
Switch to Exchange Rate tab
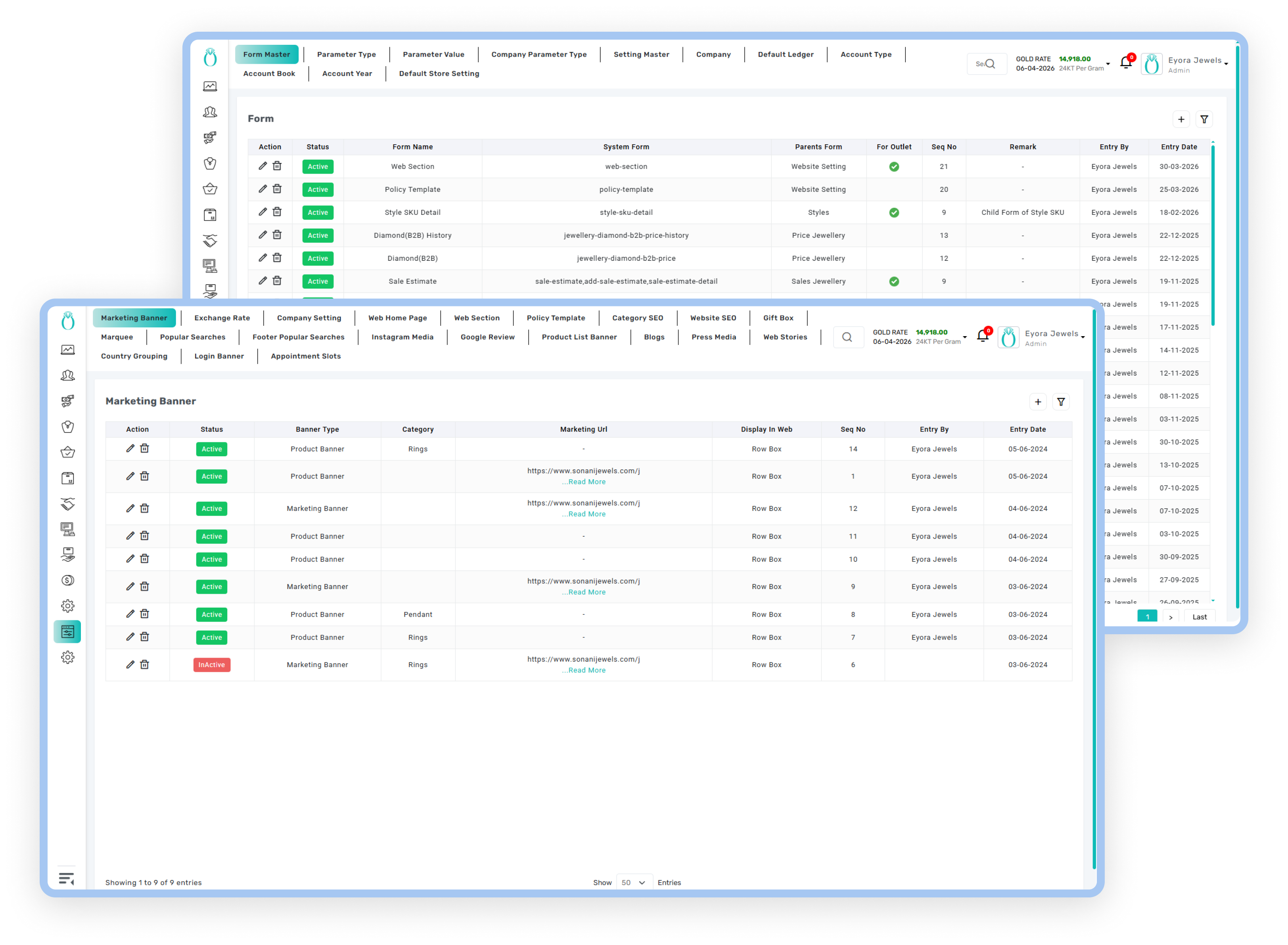[222, 318]
